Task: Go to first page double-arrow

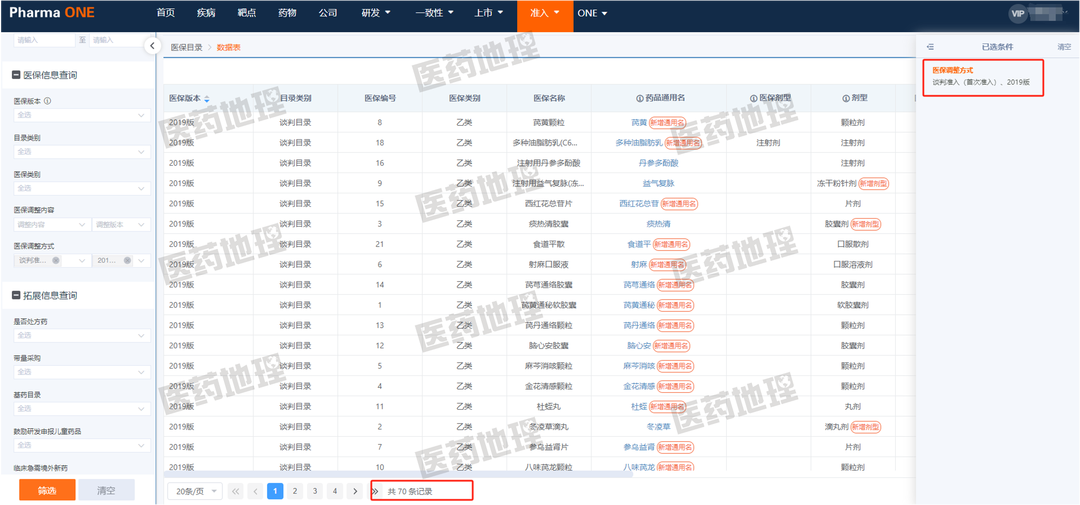Action: coord(236,491)
